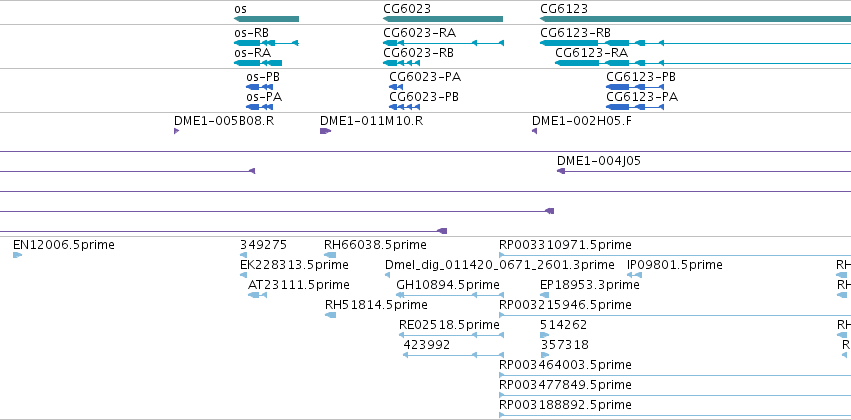This screenshot has height=420, width=851.
Task: Select the os gene bar
Action: [x=266, y=19]
